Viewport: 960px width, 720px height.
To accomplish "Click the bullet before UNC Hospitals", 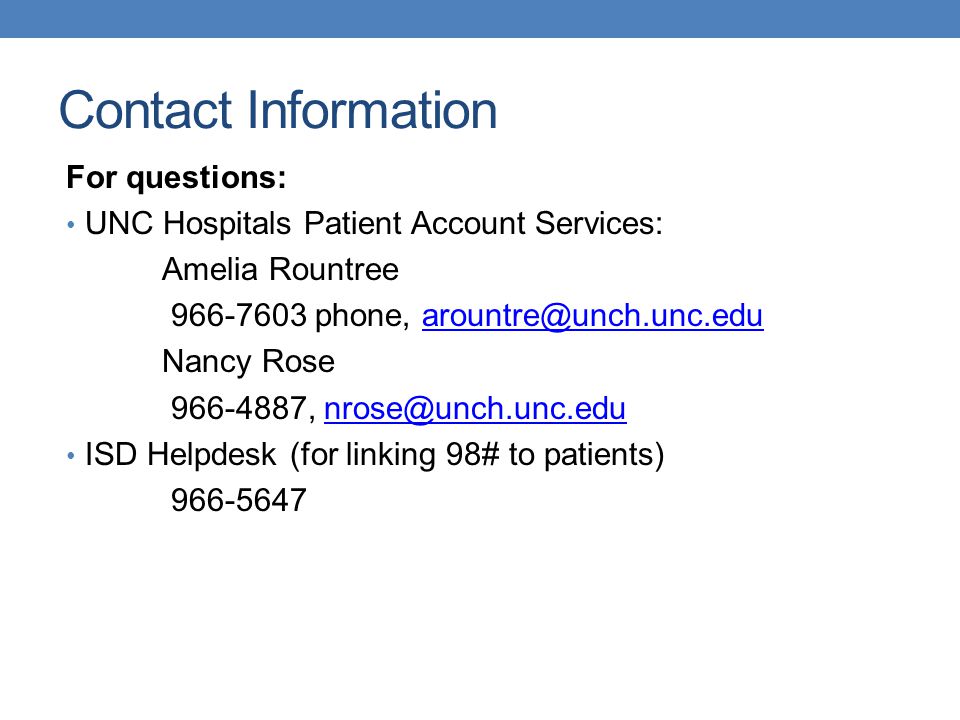I will (71, 225).
